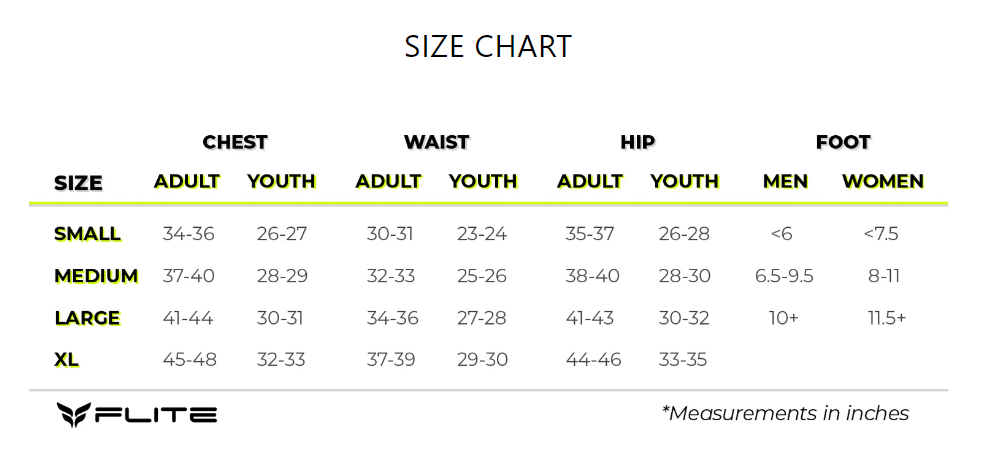This screenshot has height=475, width=981.
Task: Click the WOMEN foot column header
Action: pyautogui.click(x=882, y=182)
